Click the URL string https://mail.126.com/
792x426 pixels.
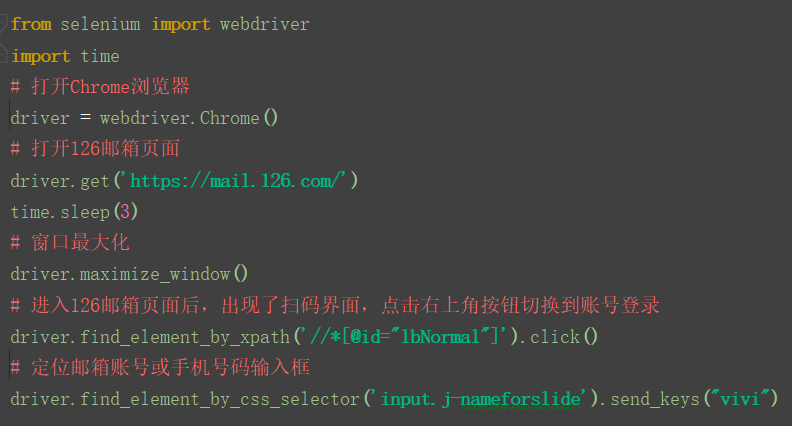[236, 180]
